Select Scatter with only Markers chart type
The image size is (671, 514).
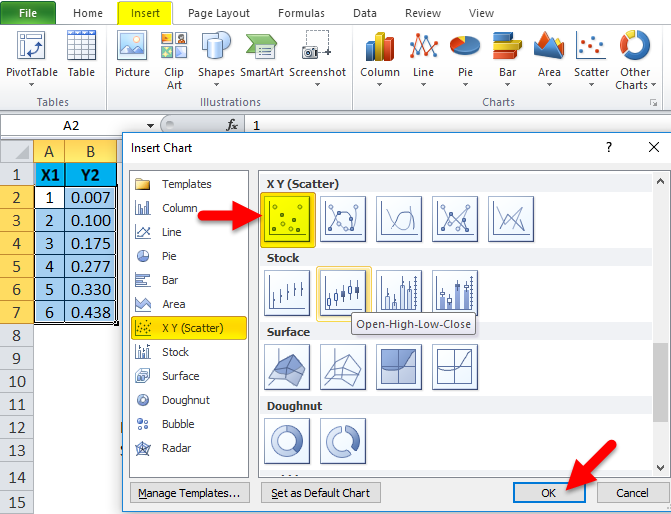point(288,219)
